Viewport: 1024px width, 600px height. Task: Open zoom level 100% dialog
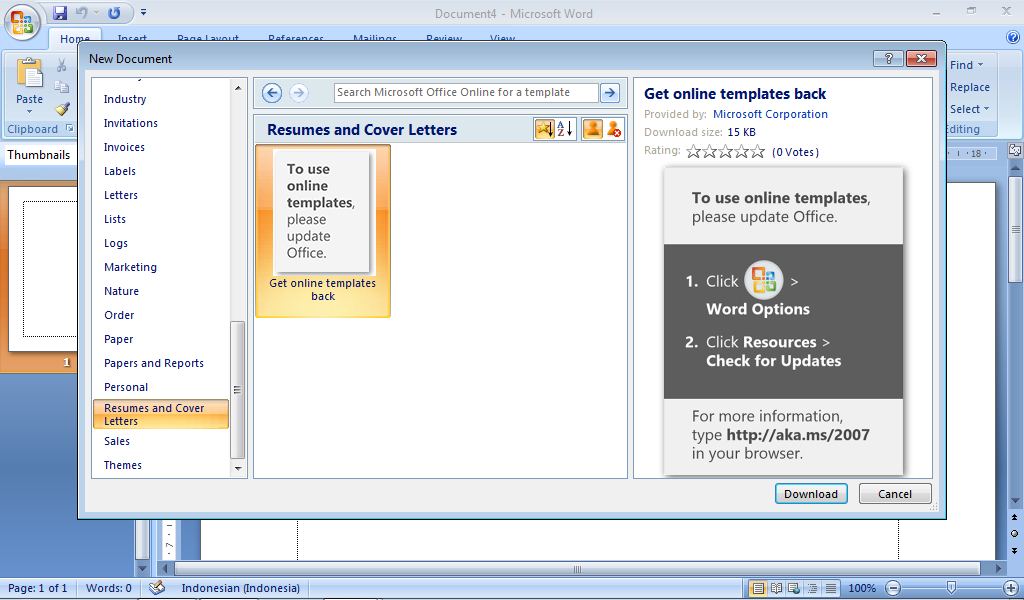862,588
